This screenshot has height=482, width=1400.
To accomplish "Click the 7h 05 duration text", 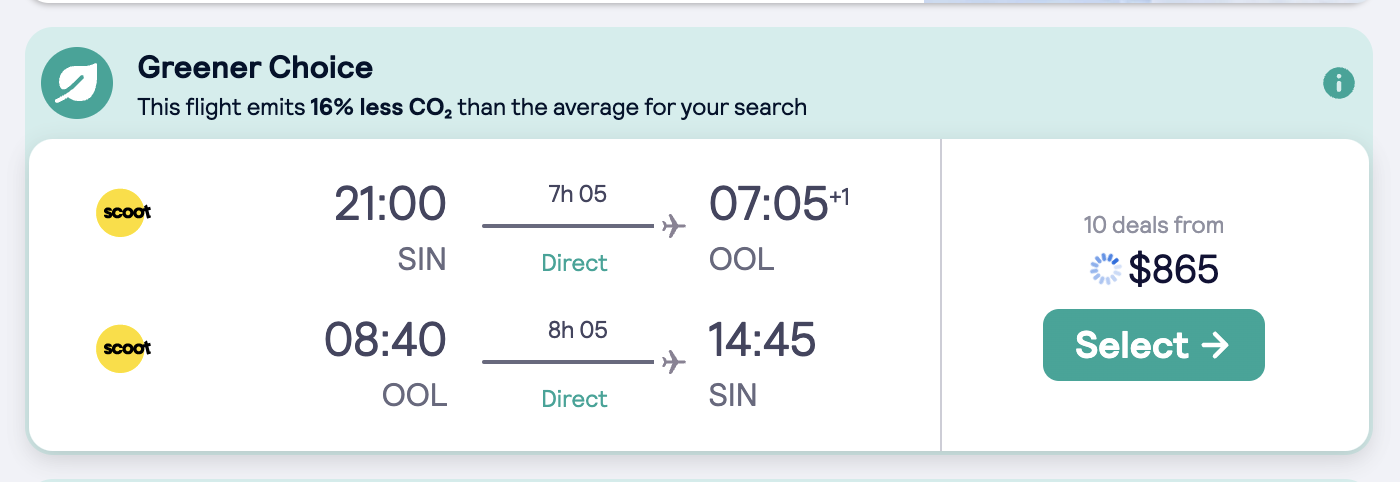I will 577,194.
